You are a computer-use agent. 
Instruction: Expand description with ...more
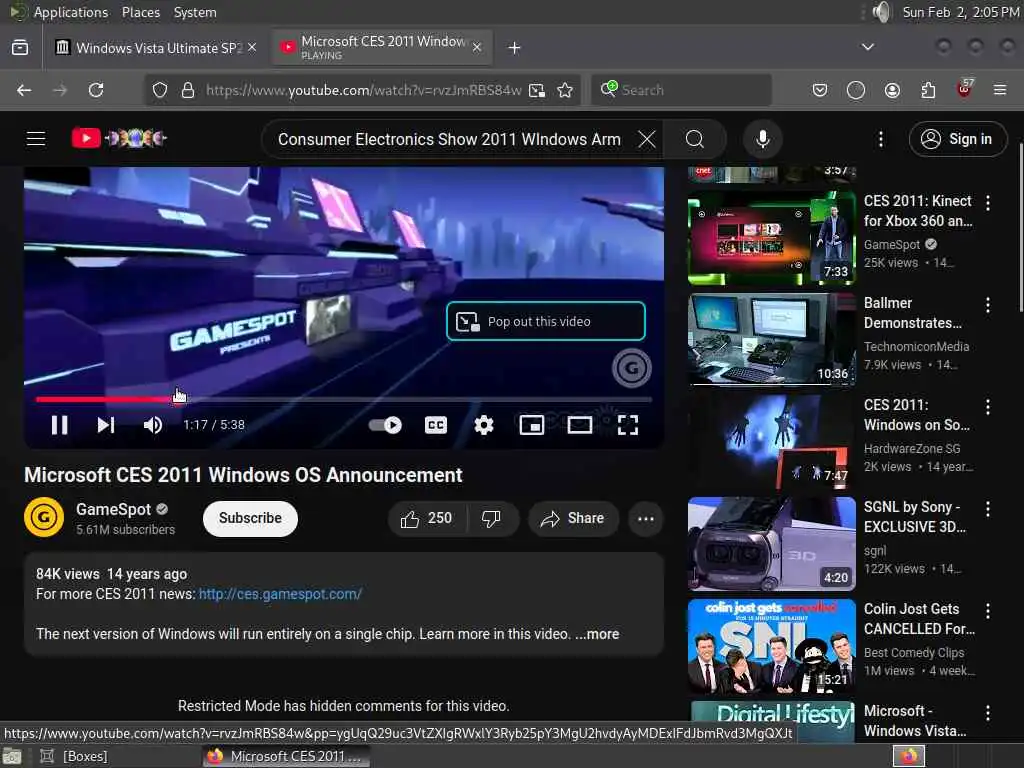point(597,634)
